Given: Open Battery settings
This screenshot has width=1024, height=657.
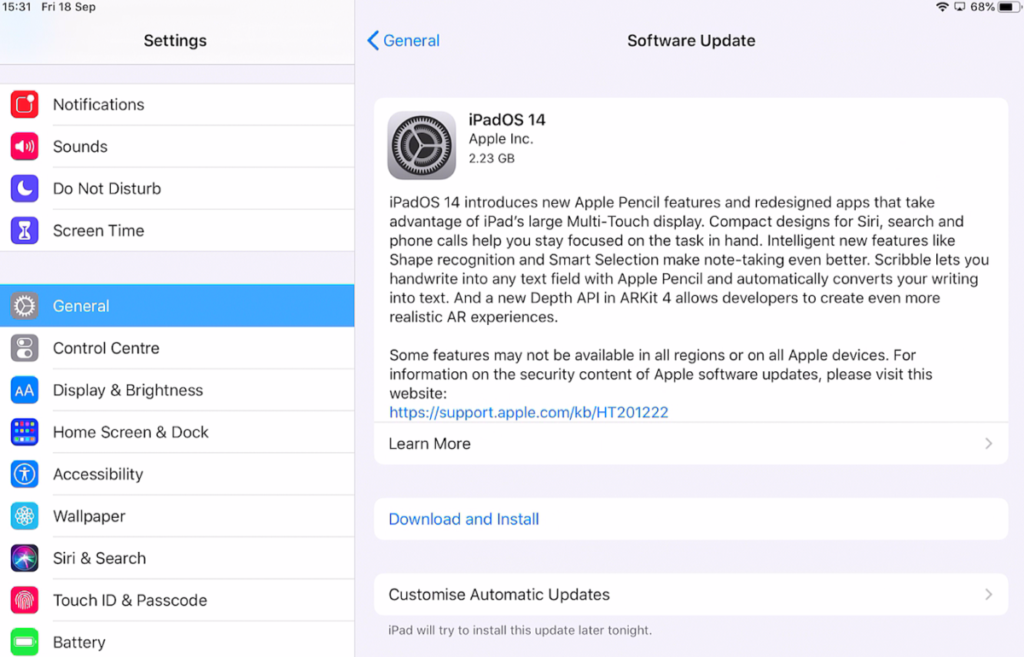Looking at the screenshot, I should (177, 641).
